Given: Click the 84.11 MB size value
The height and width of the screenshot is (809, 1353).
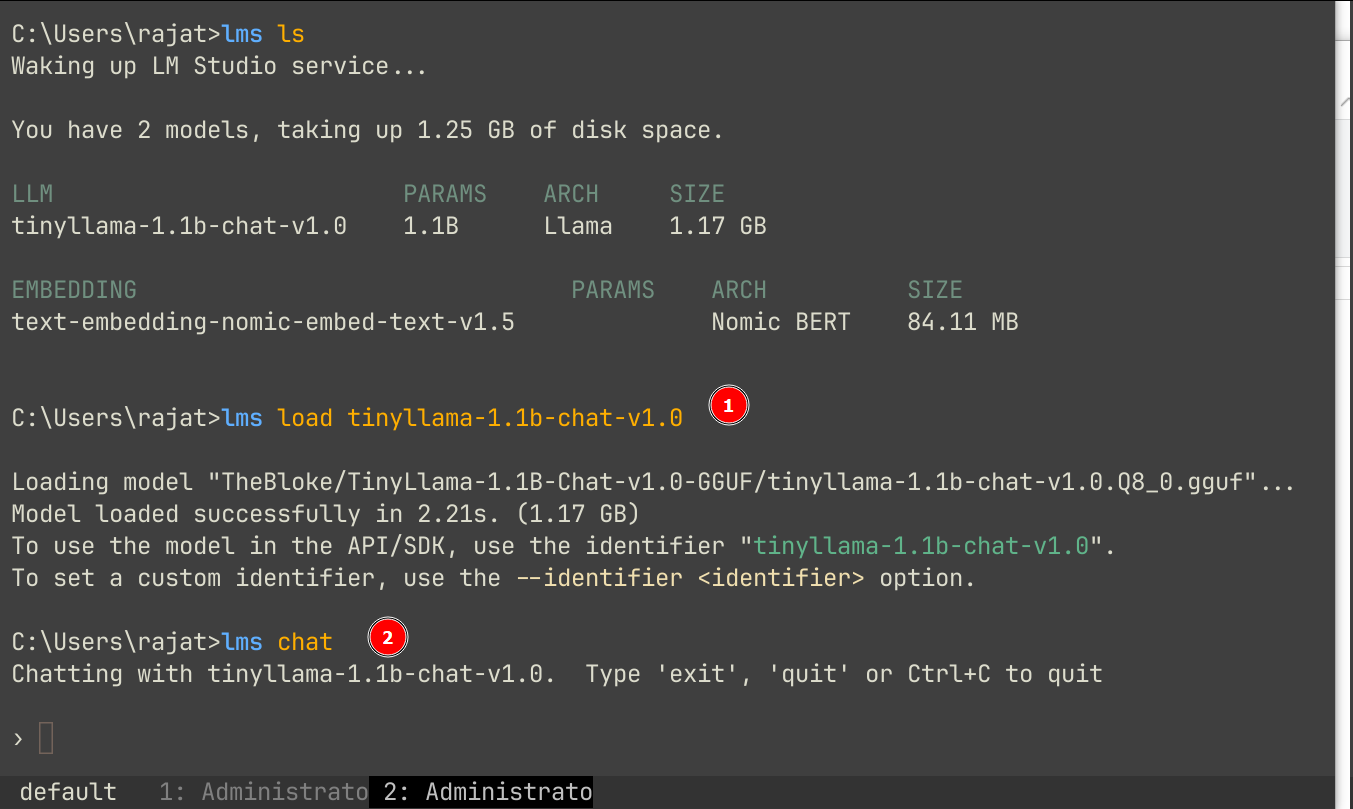Looking at the screenshot, I should tap(962, 322).
